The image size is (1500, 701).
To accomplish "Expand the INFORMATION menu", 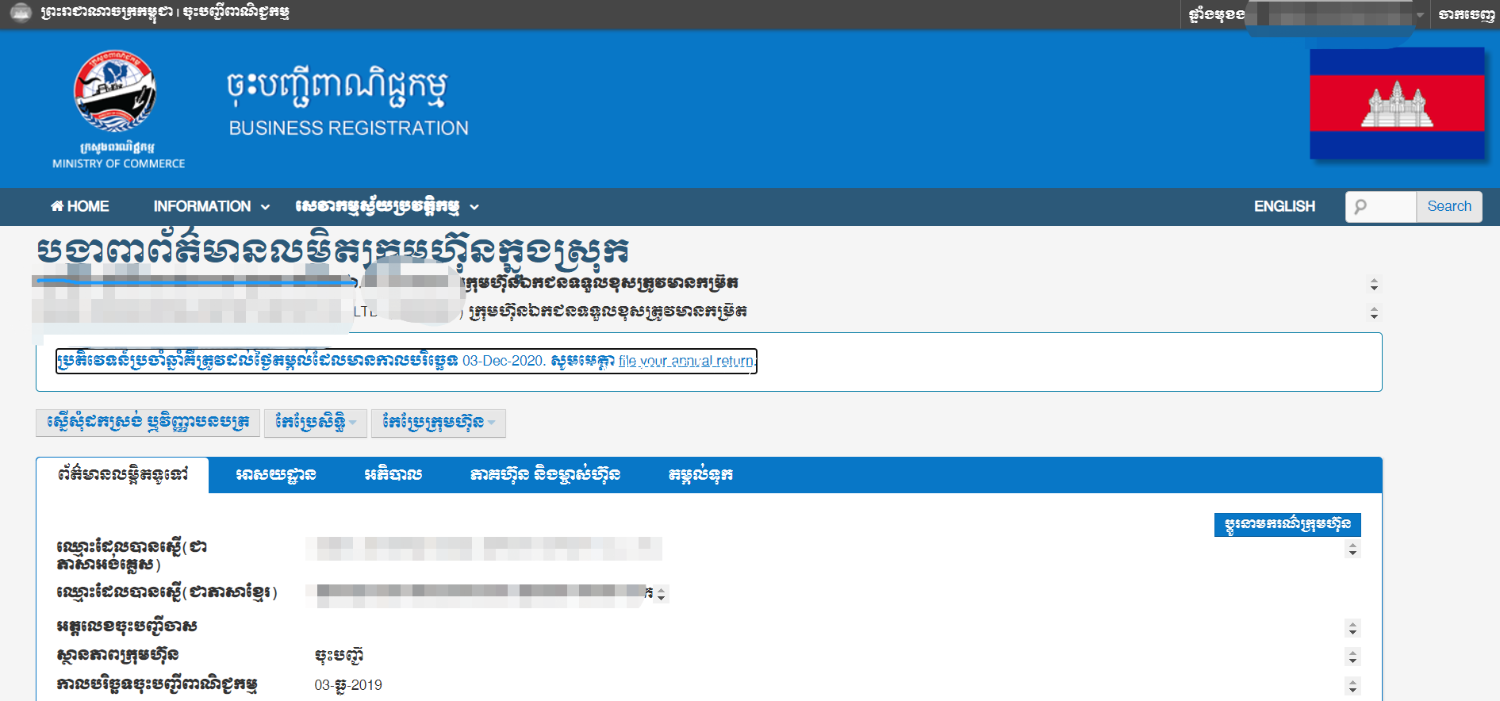I will (x=211, y=206).
